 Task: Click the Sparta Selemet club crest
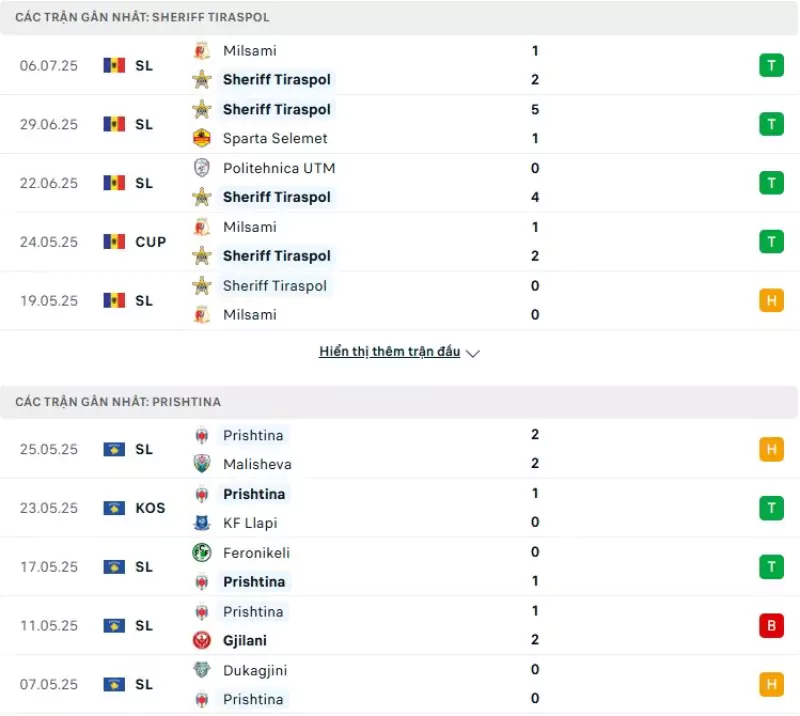tap(202, 138)
